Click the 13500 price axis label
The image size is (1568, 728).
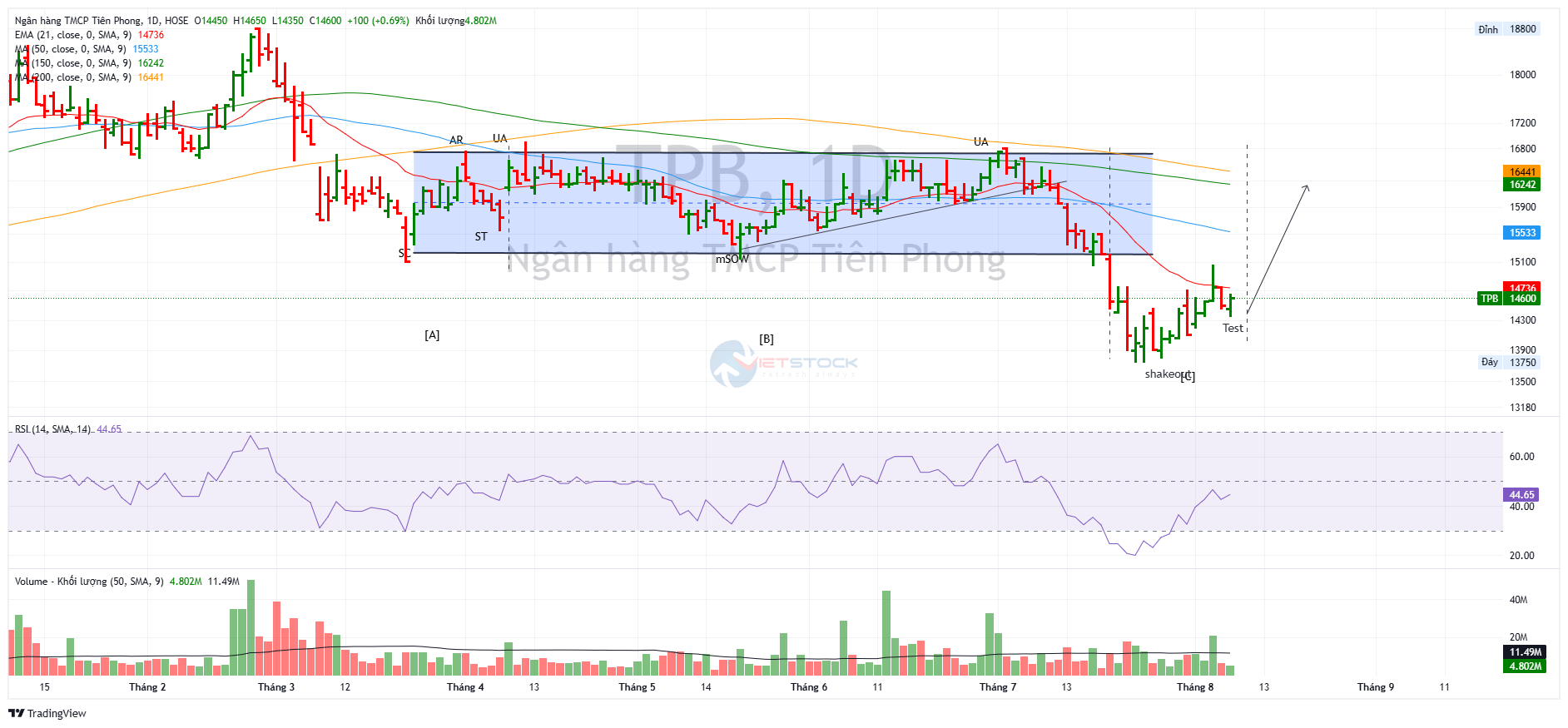(x=1523, y=382)
